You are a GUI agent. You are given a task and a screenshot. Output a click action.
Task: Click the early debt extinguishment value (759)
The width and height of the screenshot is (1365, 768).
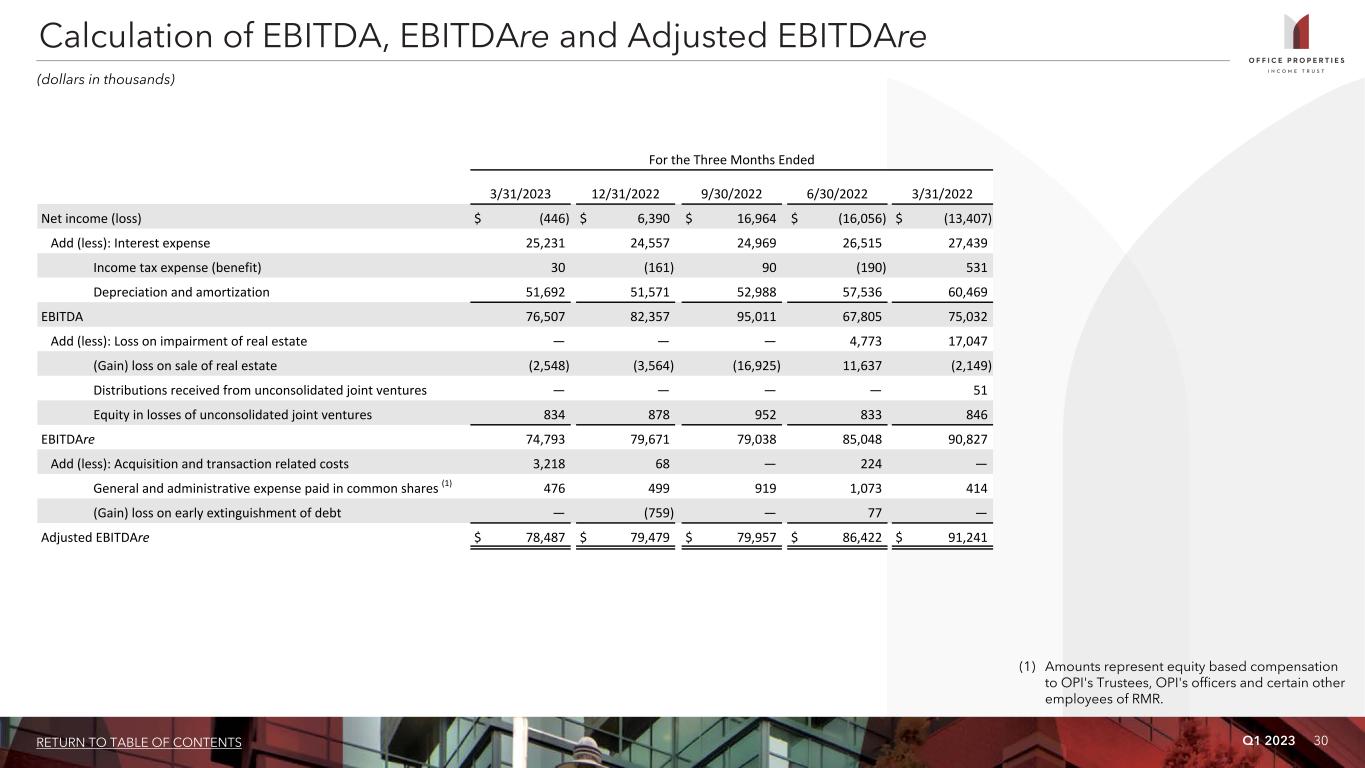click(657, 512)
